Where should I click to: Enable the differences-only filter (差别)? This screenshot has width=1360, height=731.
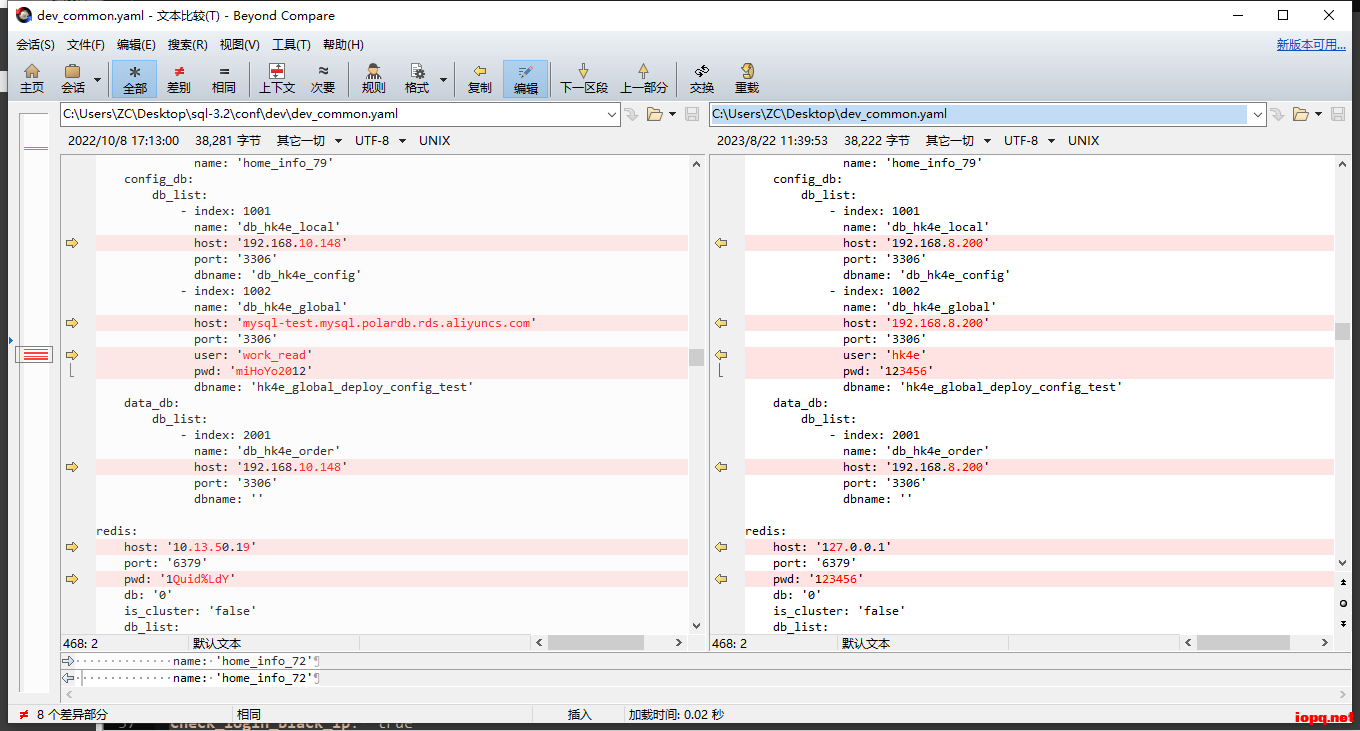(x=178, y=78)
